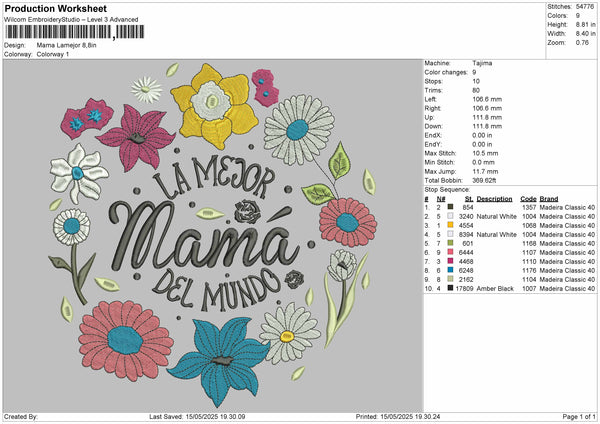Click the dark olive swatch for stop 1
Viewport: 600px width, 424px height.
[x=452, y=206]
